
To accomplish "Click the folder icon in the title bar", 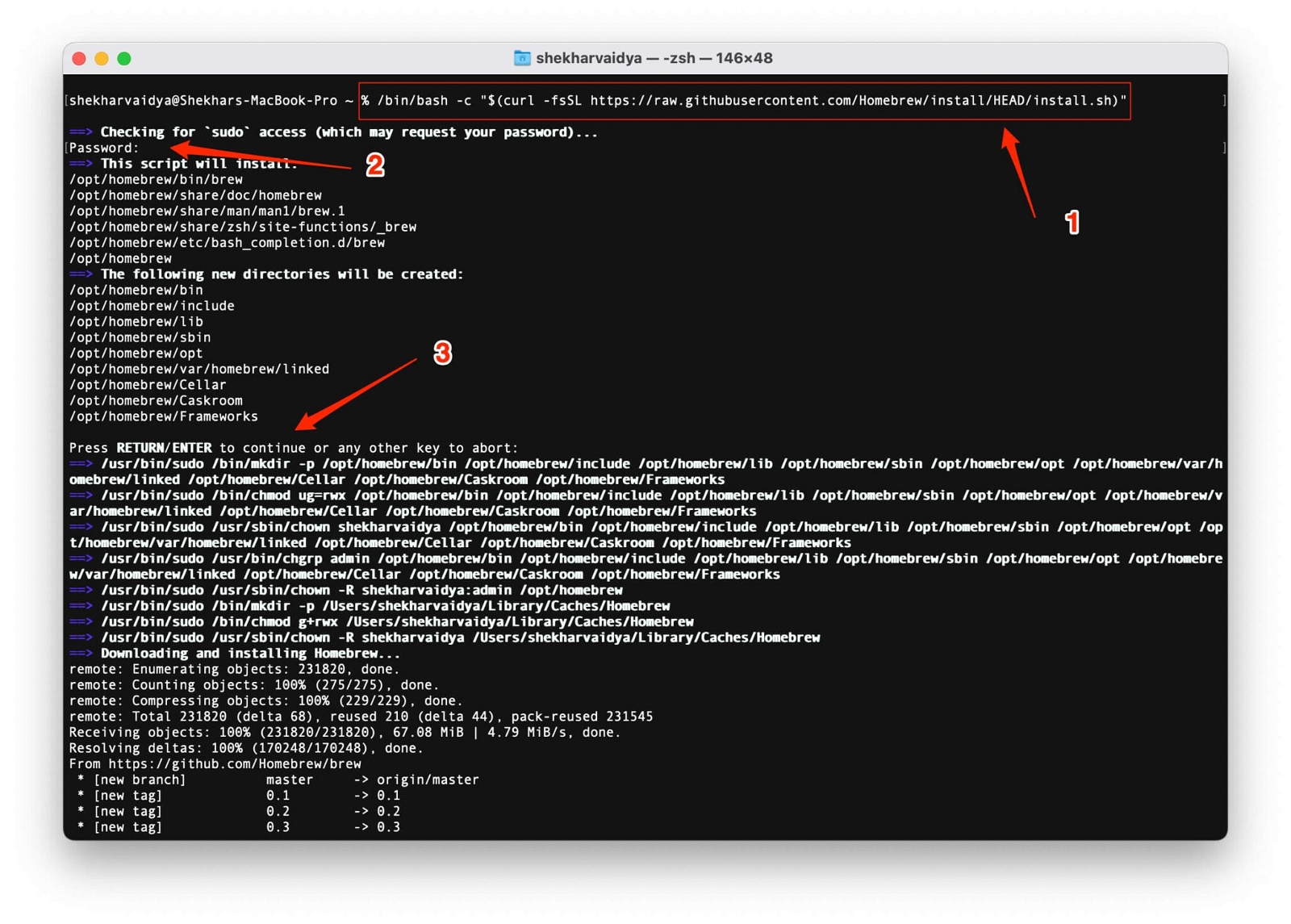I will click(522, 58).
